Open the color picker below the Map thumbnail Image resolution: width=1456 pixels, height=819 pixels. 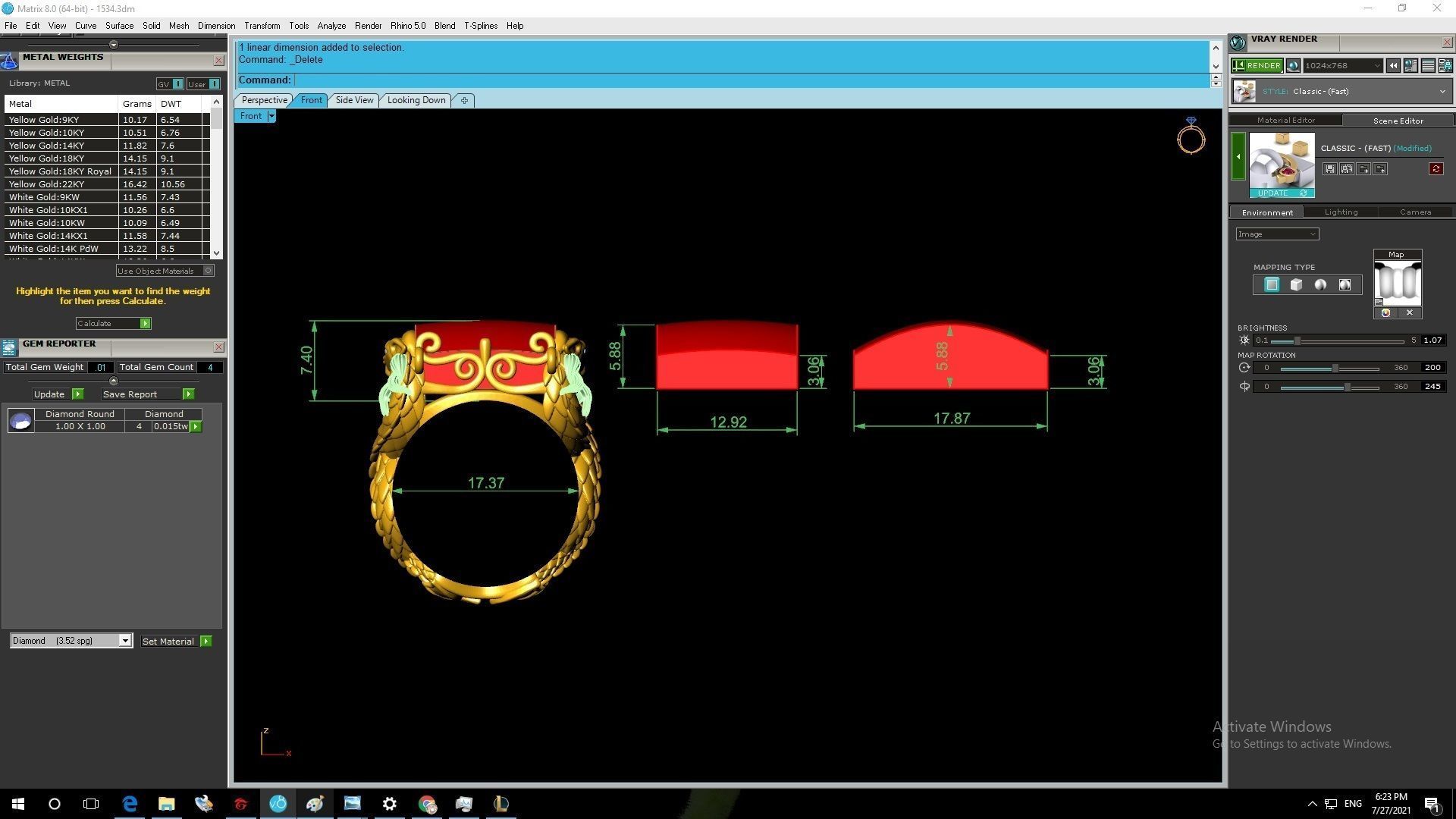tap(1385, 313)
